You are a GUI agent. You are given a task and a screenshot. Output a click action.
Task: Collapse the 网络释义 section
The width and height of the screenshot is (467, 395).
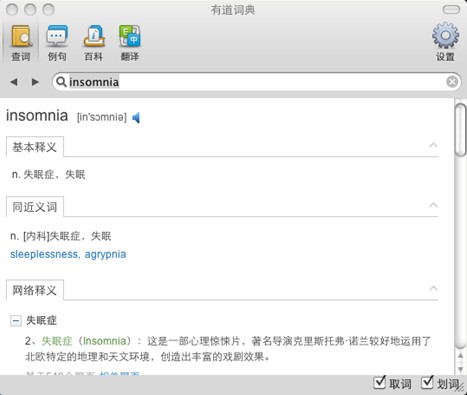[x=433, y=289]
